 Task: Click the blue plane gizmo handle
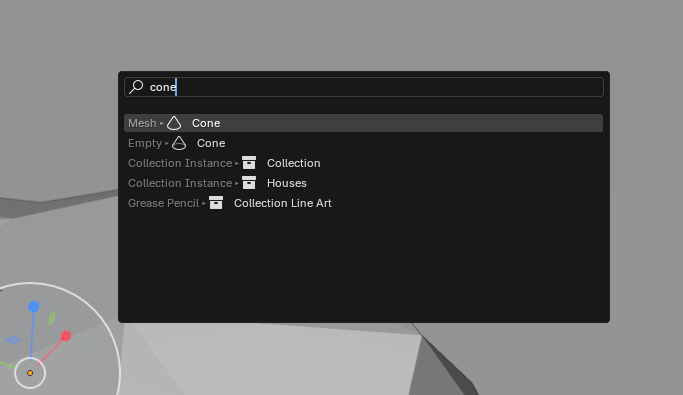pos(13,340)
